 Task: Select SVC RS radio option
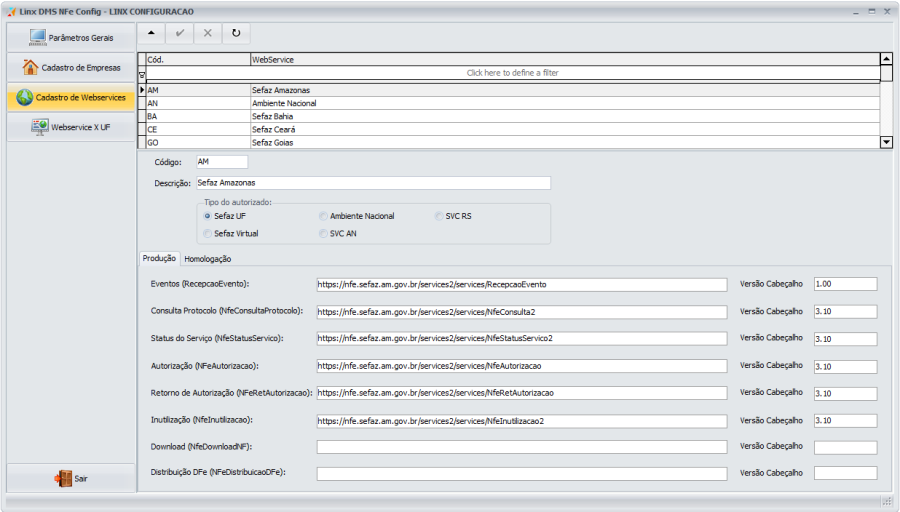(439, 216)
